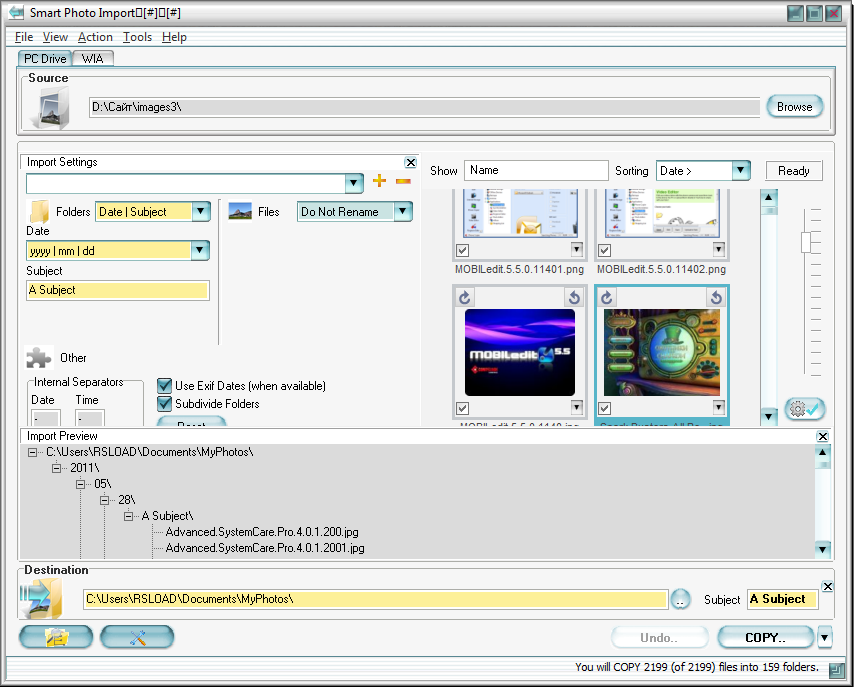Open the yyyy | mm | dd date format dropdown

pyautogui.click(x=199, y=250)
